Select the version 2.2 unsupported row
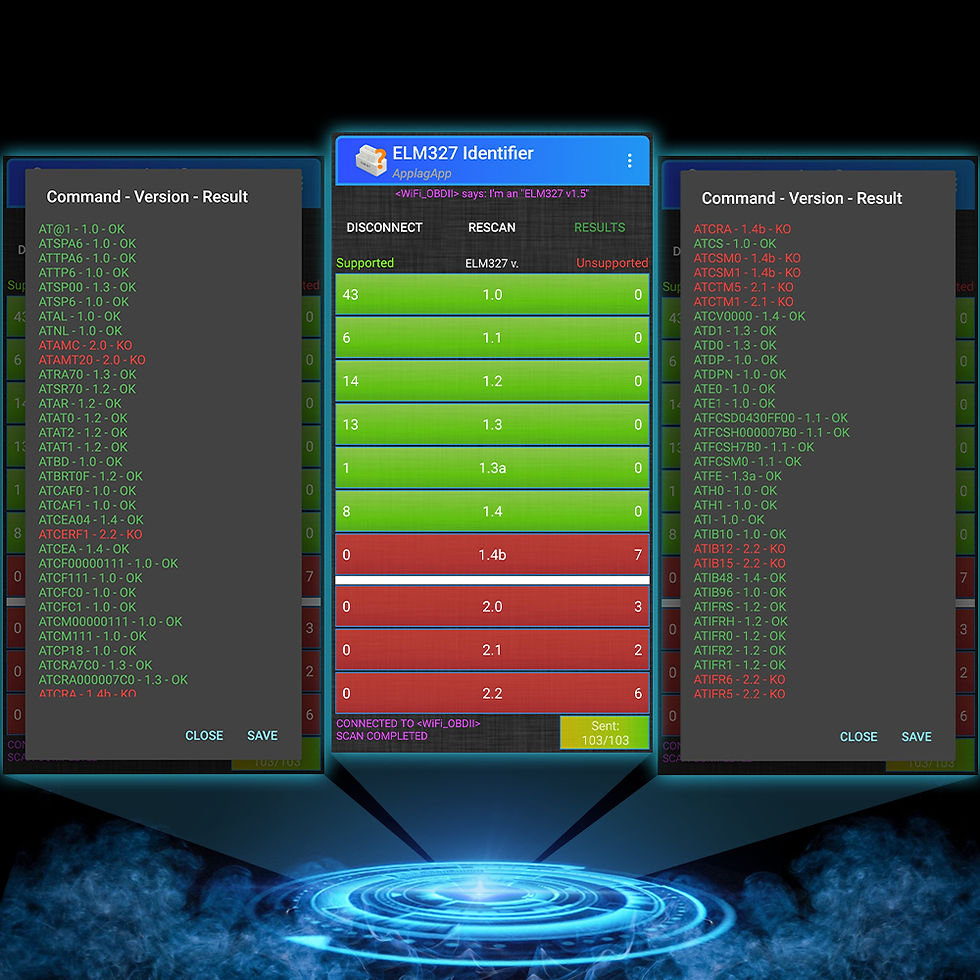The image size is (980, 980). [492, 693]
